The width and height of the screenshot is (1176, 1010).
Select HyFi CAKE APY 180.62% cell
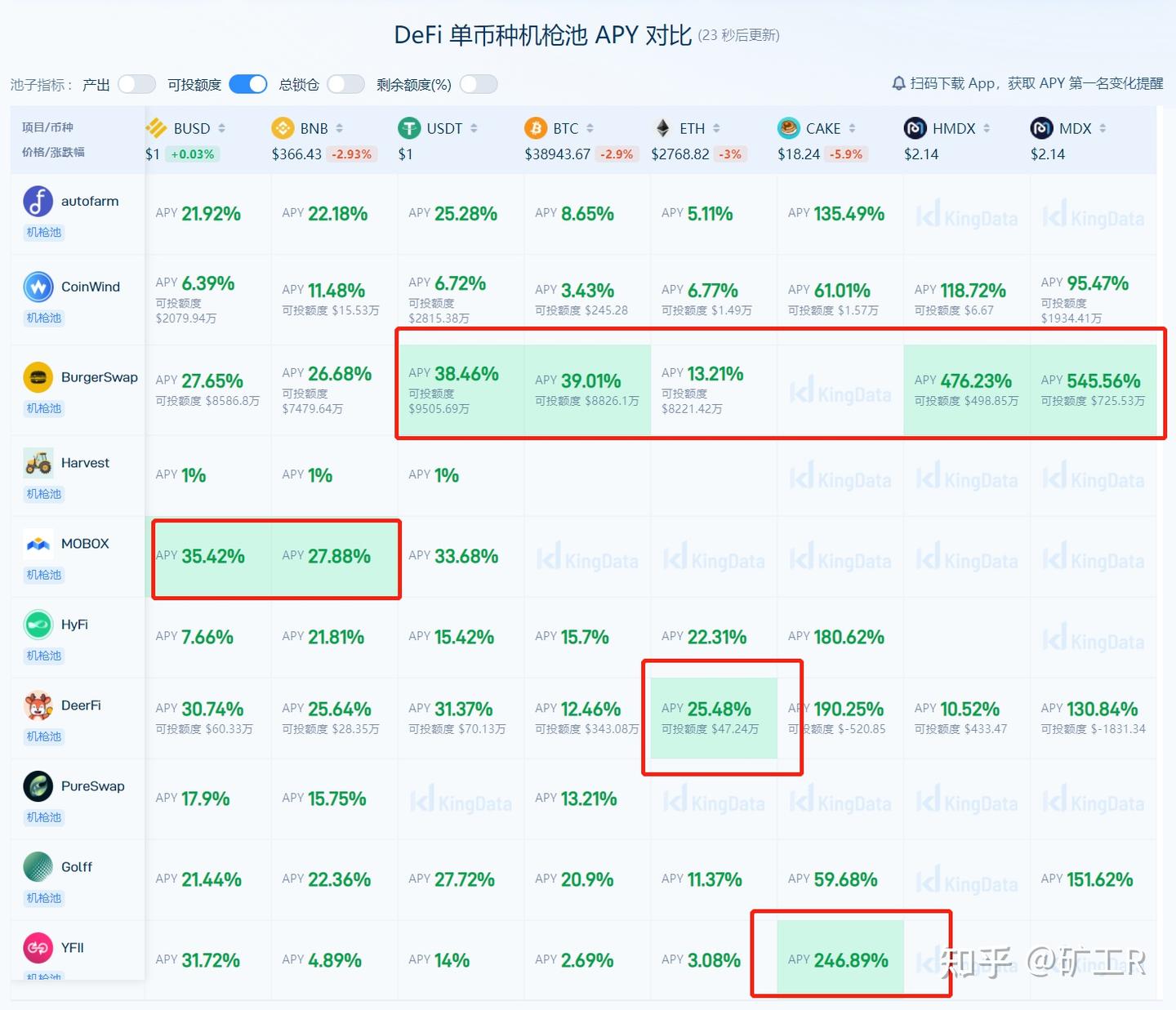point(840,638)
